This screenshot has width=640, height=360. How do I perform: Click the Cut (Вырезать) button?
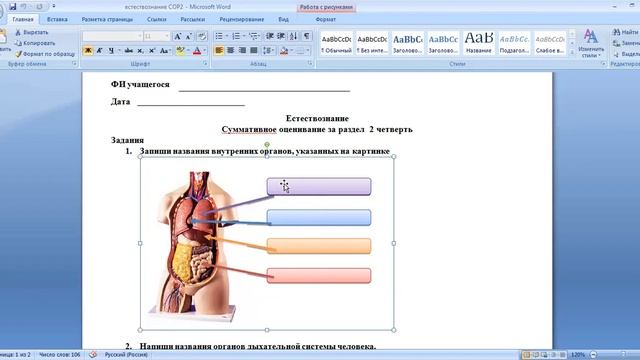point(32,32)
